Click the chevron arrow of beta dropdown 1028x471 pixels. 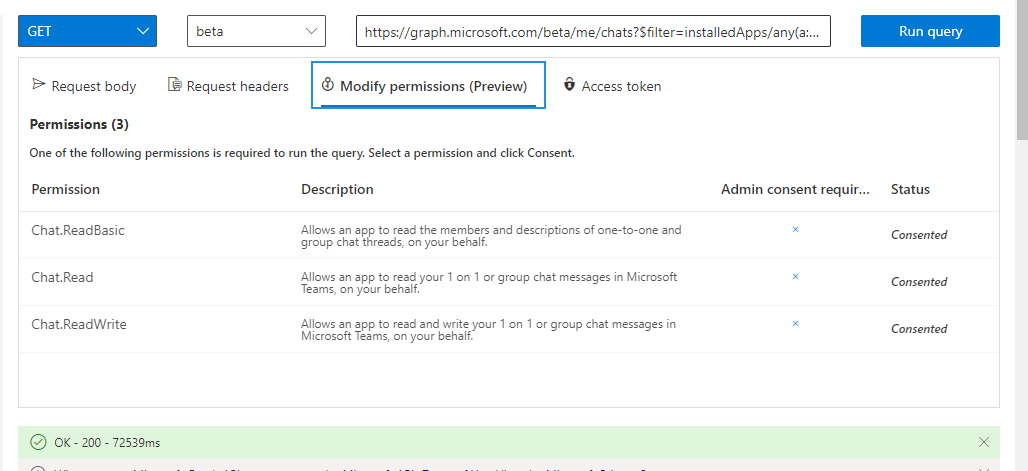(x=311, y=31)
